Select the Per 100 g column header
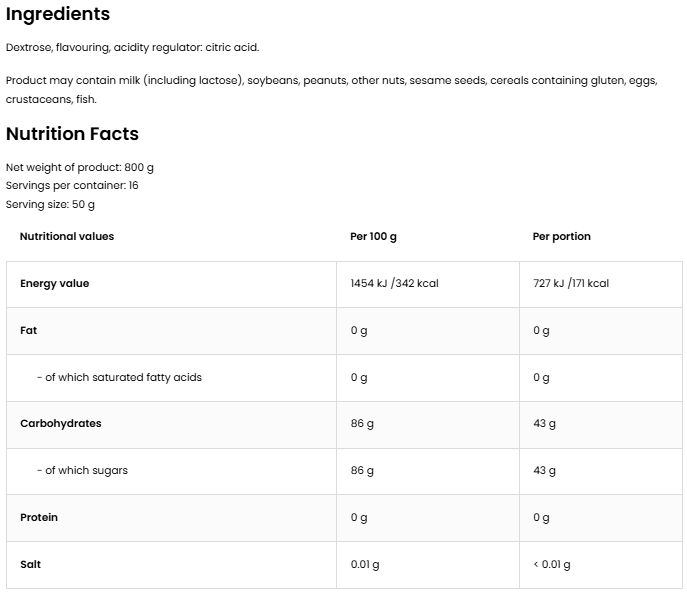Viewport: 687px width, 593px height. pyautogui.click(x=373, y=237)
